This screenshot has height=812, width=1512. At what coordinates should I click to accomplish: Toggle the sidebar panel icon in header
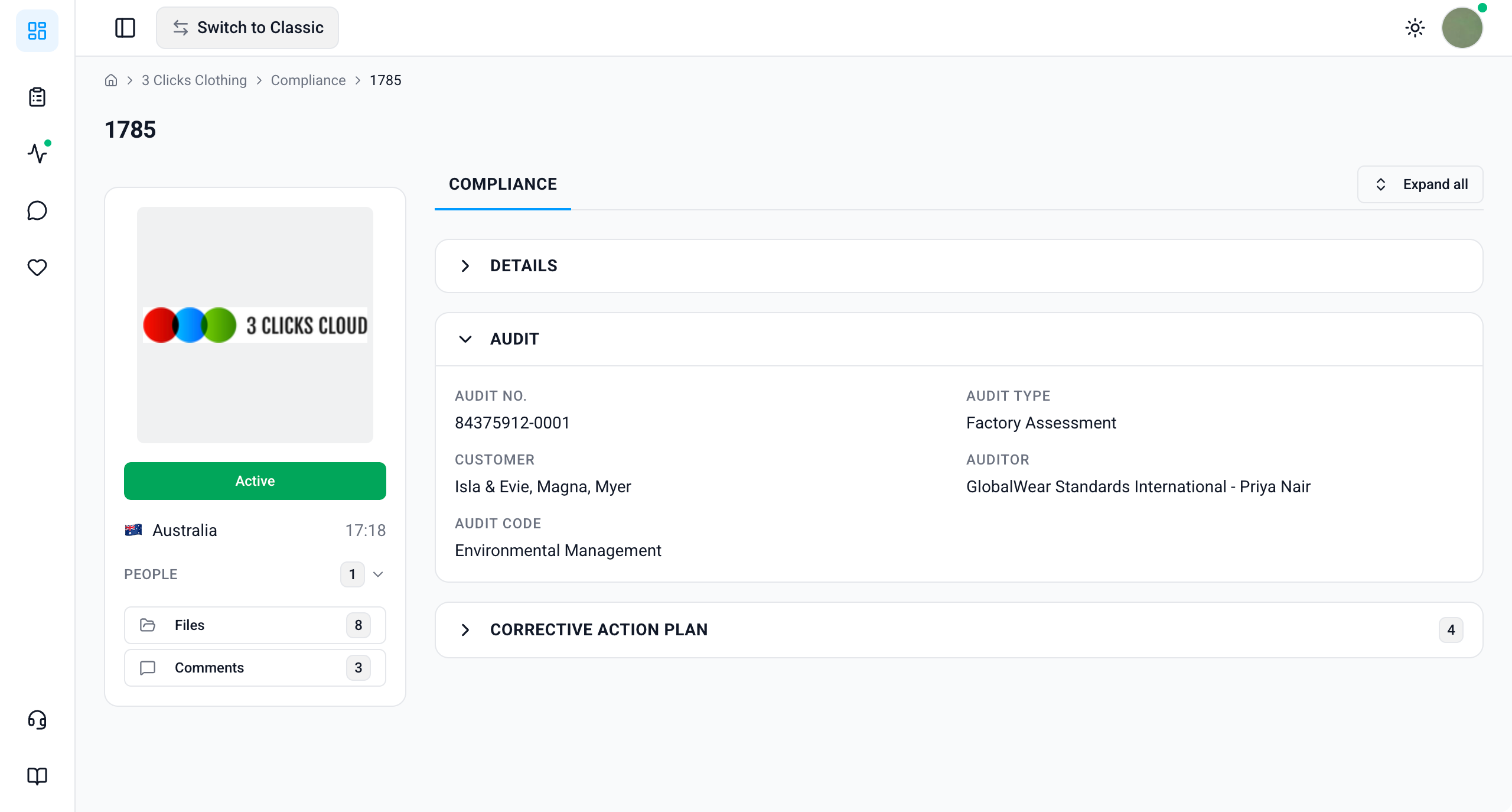125,28
